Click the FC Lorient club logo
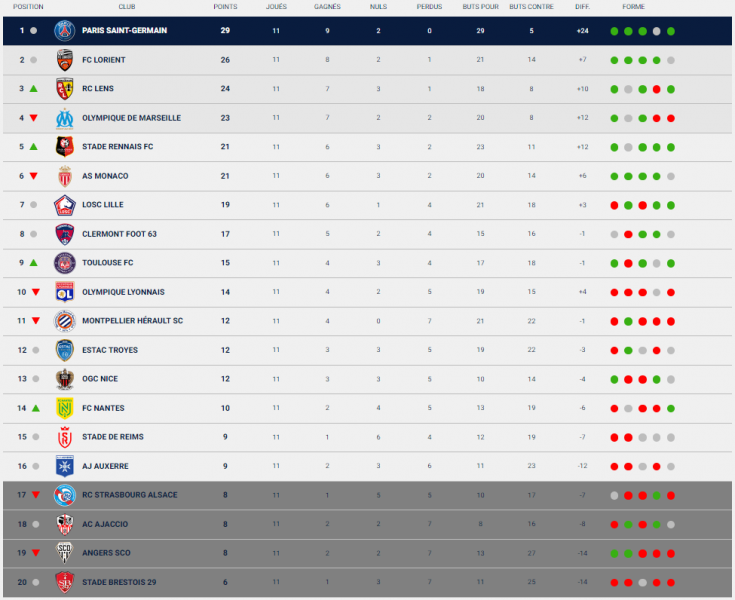Image resolution: width=735 pixels, height=600 pixels. click(65, 60)
